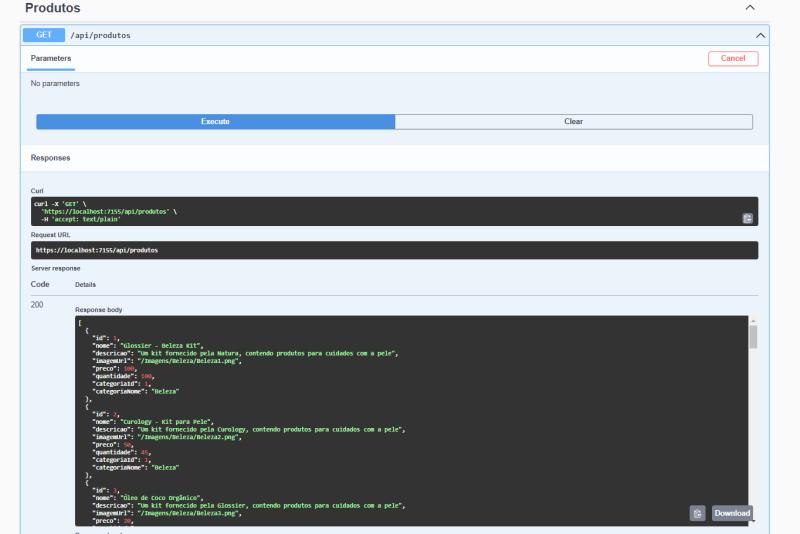800x534 pixels.
Task: Click the response body scrollbar thumb
Action: coord(753,337)
